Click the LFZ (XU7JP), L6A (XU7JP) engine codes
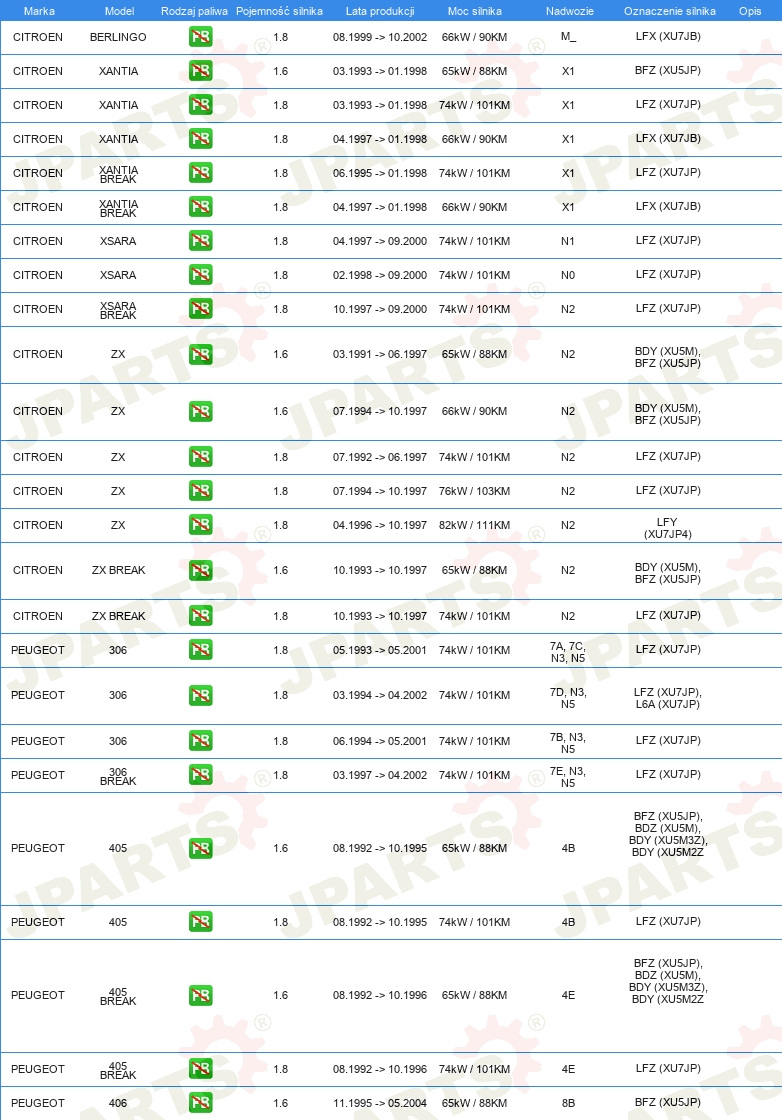 (668, 698)
